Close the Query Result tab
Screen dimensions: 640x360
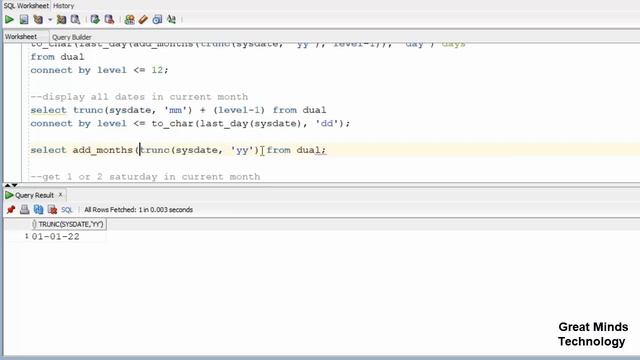click(x=60, y=195)
